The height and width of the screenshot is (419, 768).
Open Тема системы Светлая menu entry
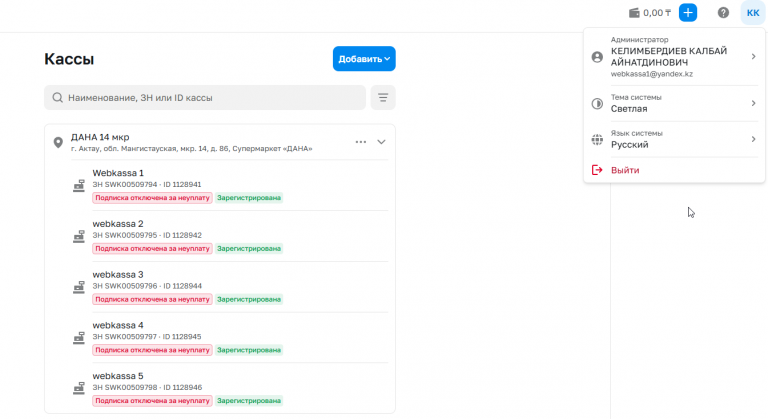[674, 103]
